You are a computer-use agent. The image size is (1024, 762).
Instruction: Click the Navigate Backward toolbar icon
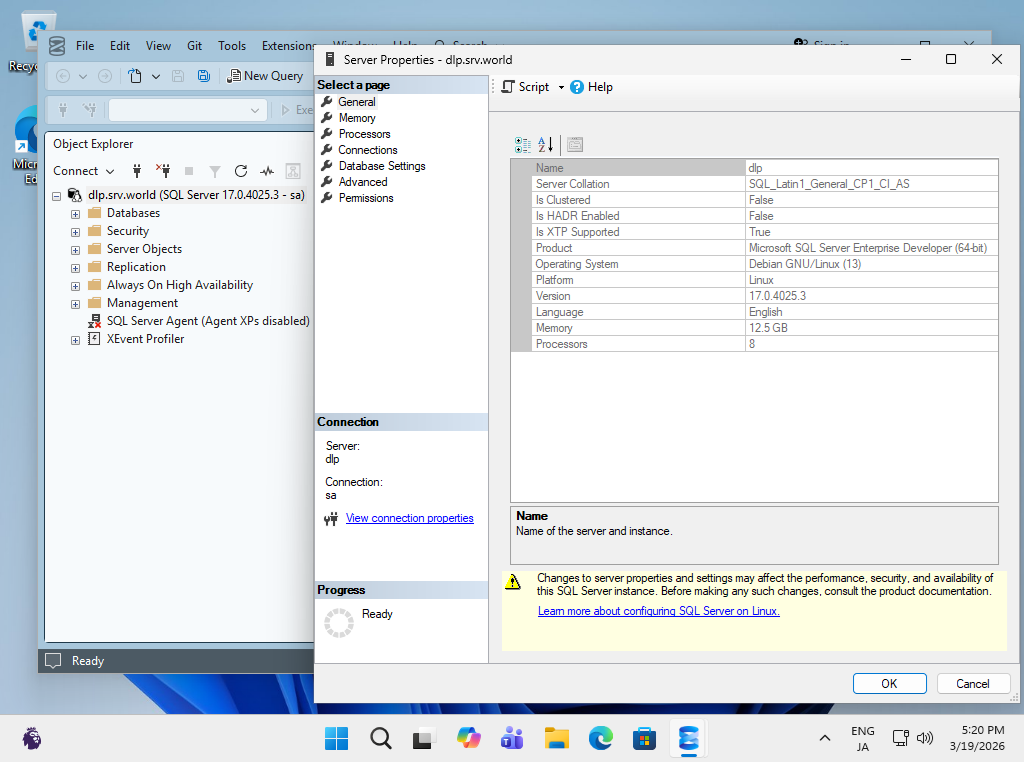pos(63,76)
